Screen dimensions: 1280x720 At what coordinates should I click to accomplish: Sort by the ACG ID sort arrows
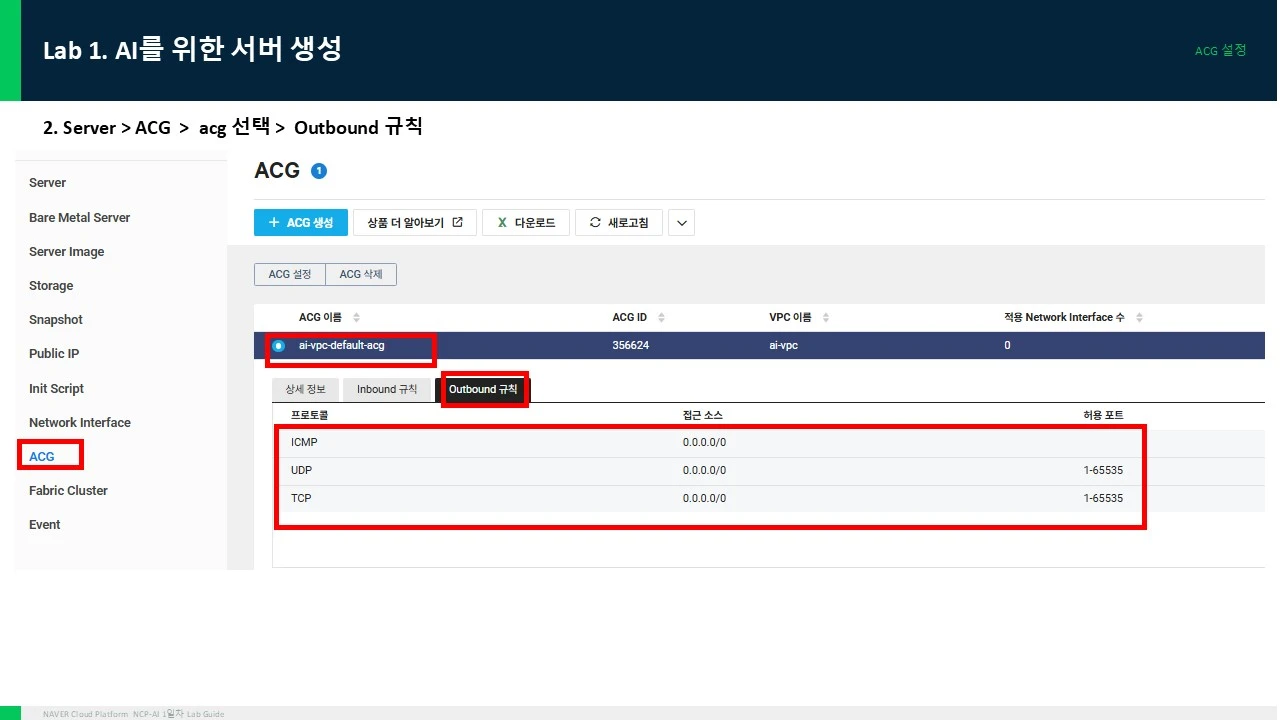coord(661,317)
